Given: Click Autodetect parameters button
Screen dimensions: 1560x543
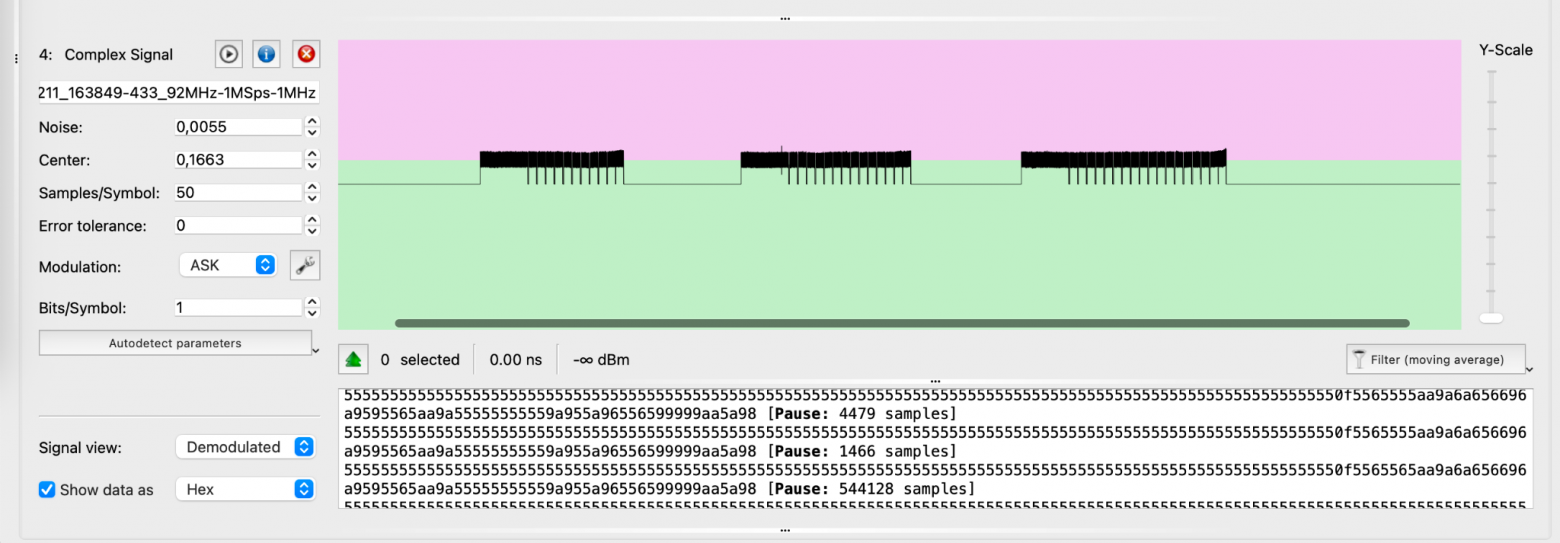Looking at the screenshot, I should [x=175, y=343].
